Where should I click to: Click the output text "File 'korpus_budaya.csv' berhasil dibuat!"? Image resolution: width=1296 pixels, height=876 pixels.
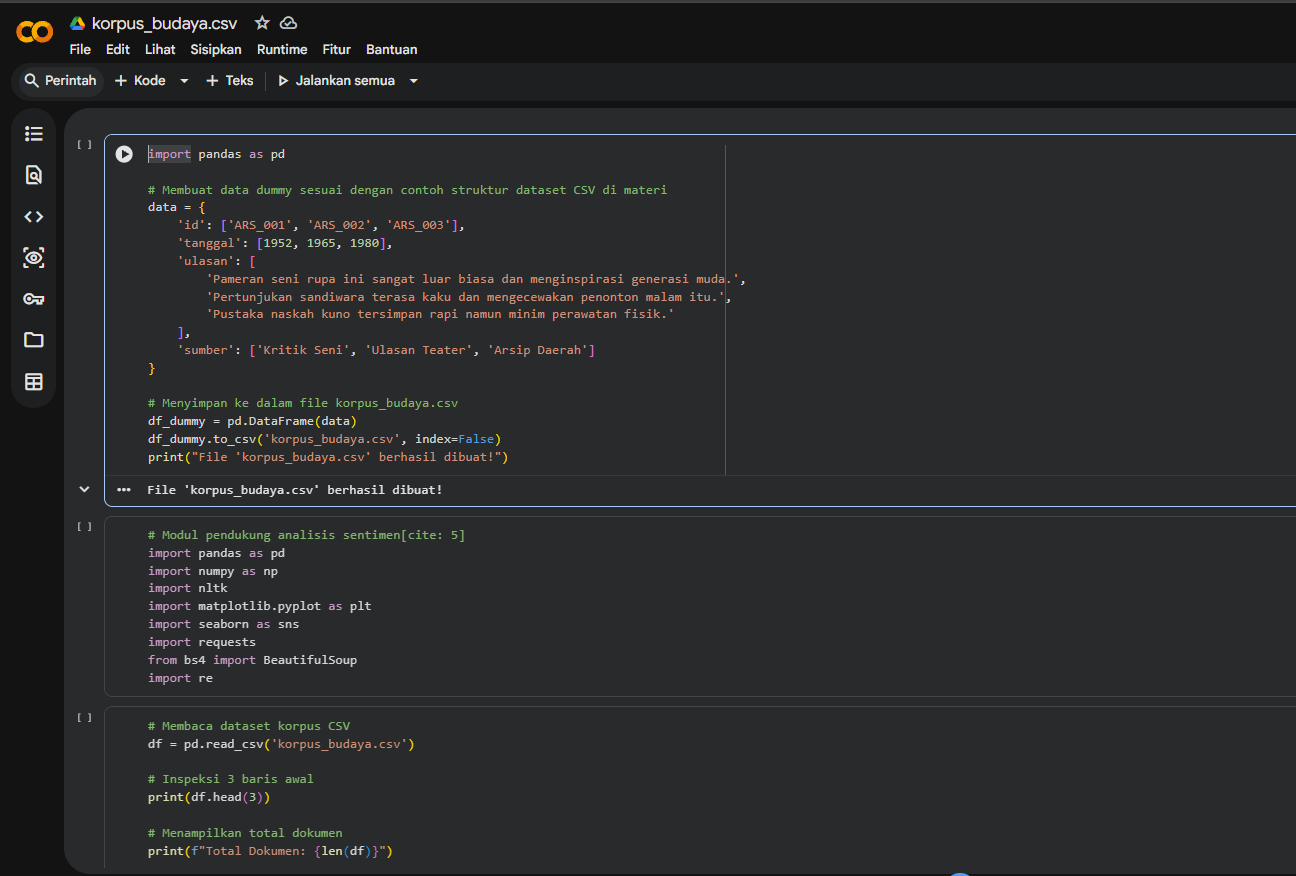click(x=295, y=490)
